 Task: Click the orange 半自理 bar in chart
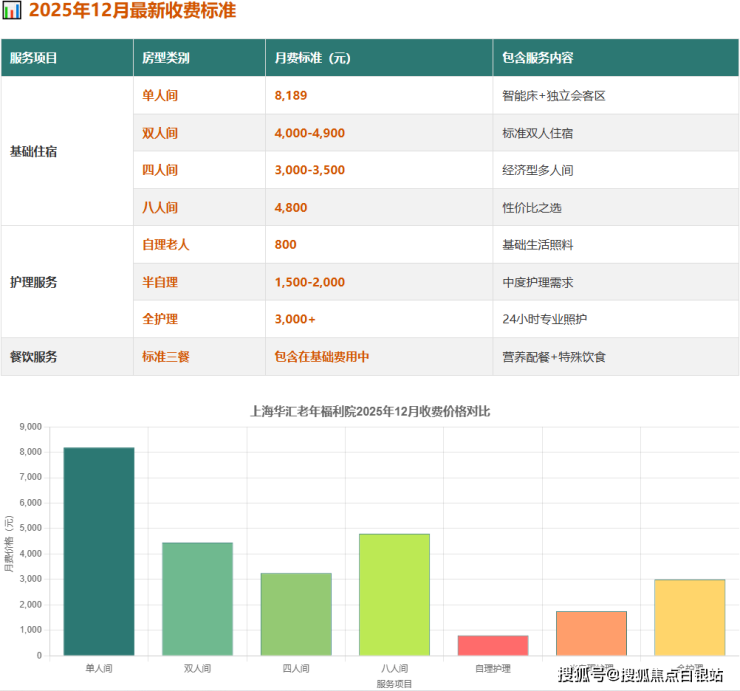[591, 632]
